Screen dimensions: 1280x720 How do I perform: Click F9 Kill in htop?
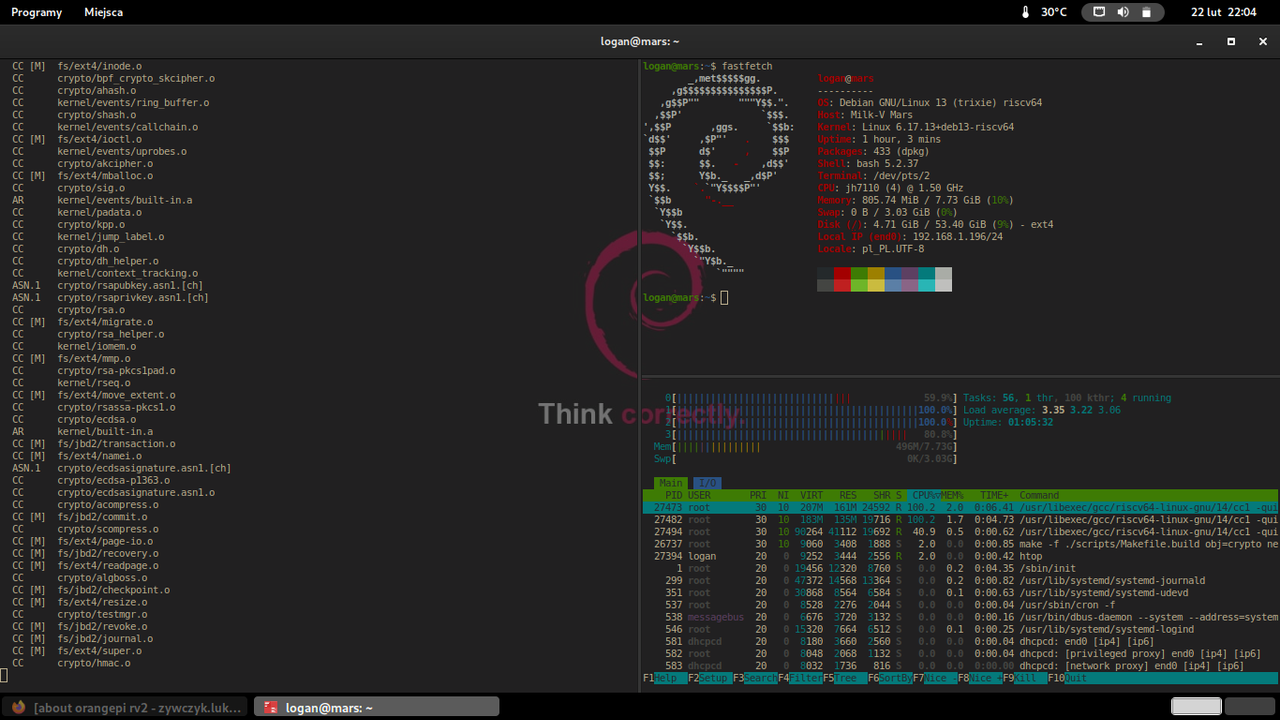(1023, 678)
